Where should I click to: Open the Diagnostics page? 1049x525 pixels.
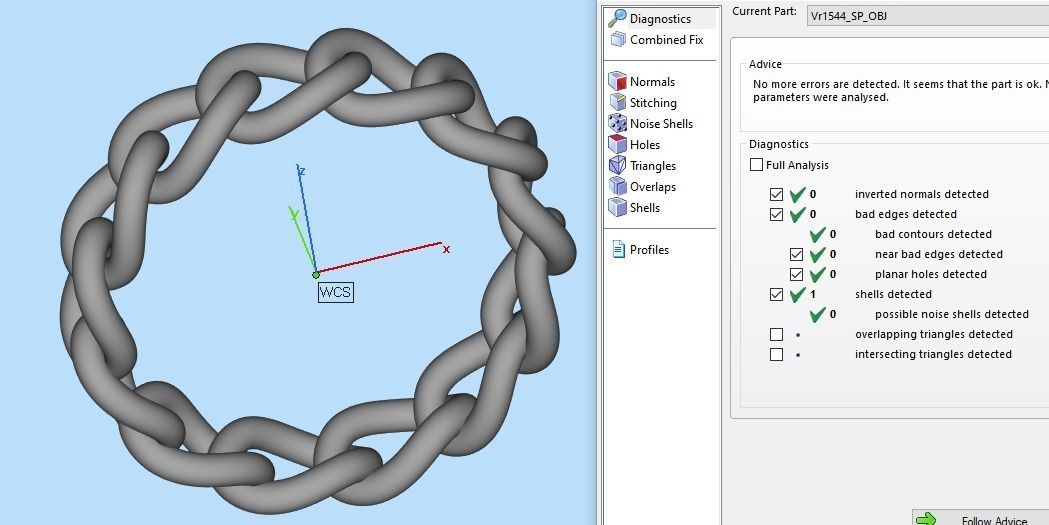click(x=660, y=19)
